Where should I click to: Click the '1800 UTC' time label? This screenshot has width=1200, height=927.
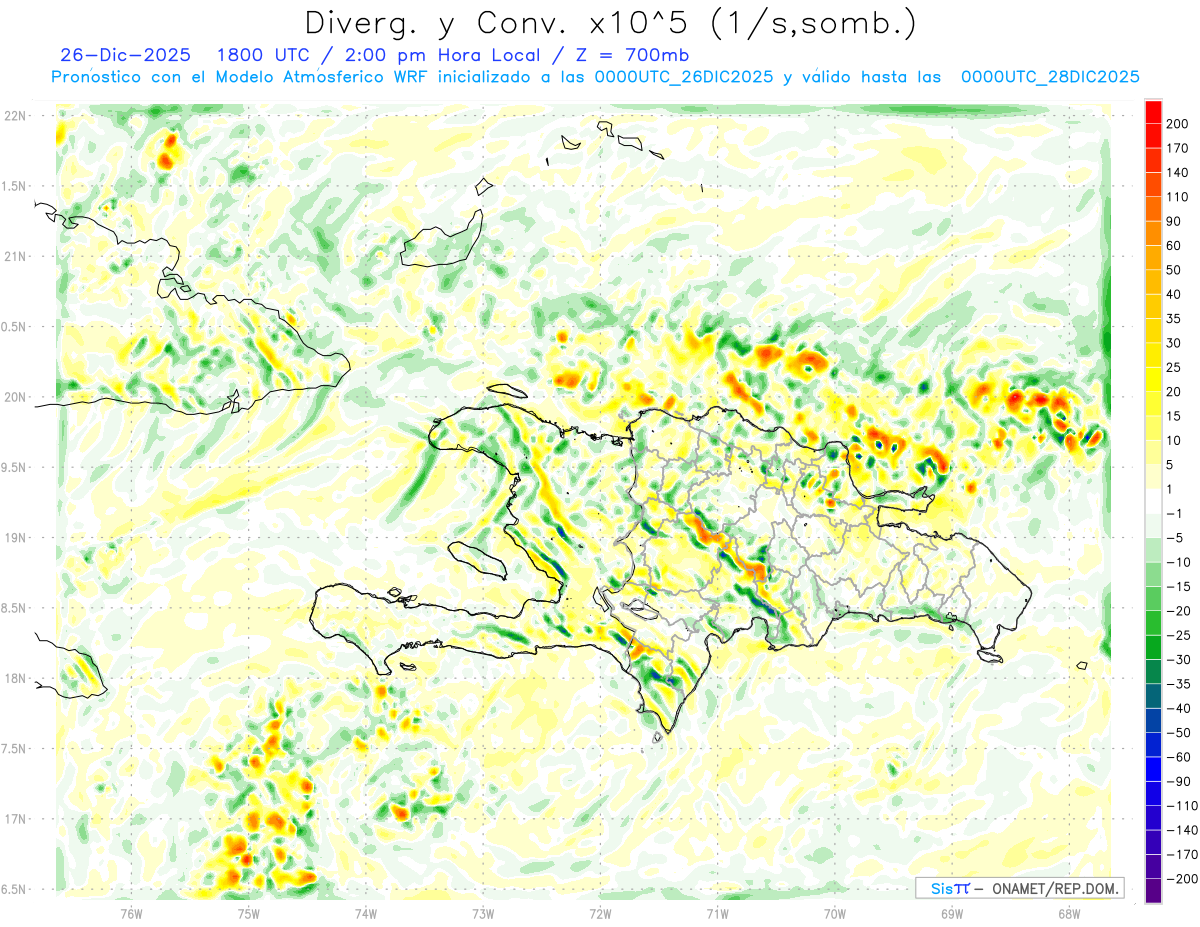coord(261,55)
